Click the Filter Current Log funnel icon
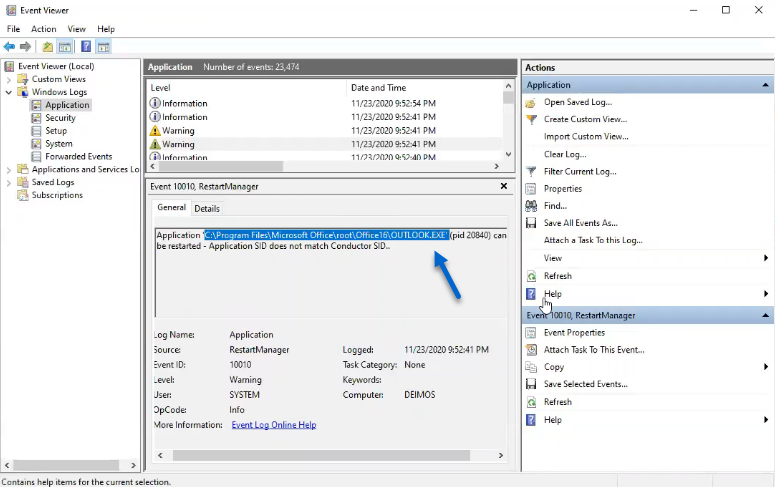The width and height of the screenshot is (775, 487). tap(532, 171)
